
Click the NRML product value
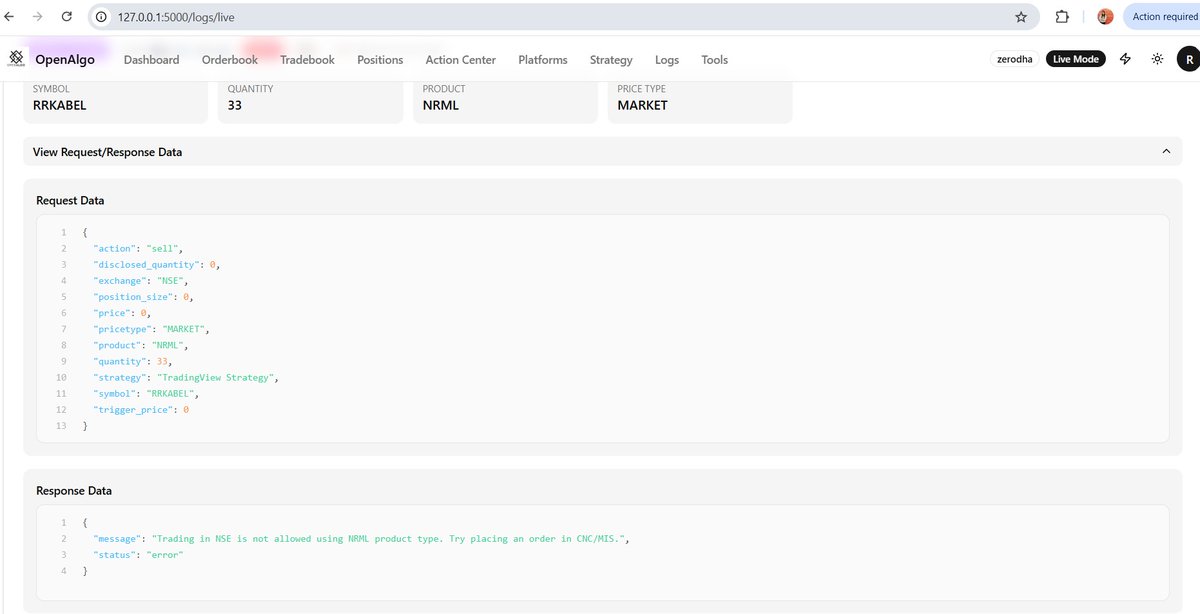pyautogui.click(x=441, y=105)
